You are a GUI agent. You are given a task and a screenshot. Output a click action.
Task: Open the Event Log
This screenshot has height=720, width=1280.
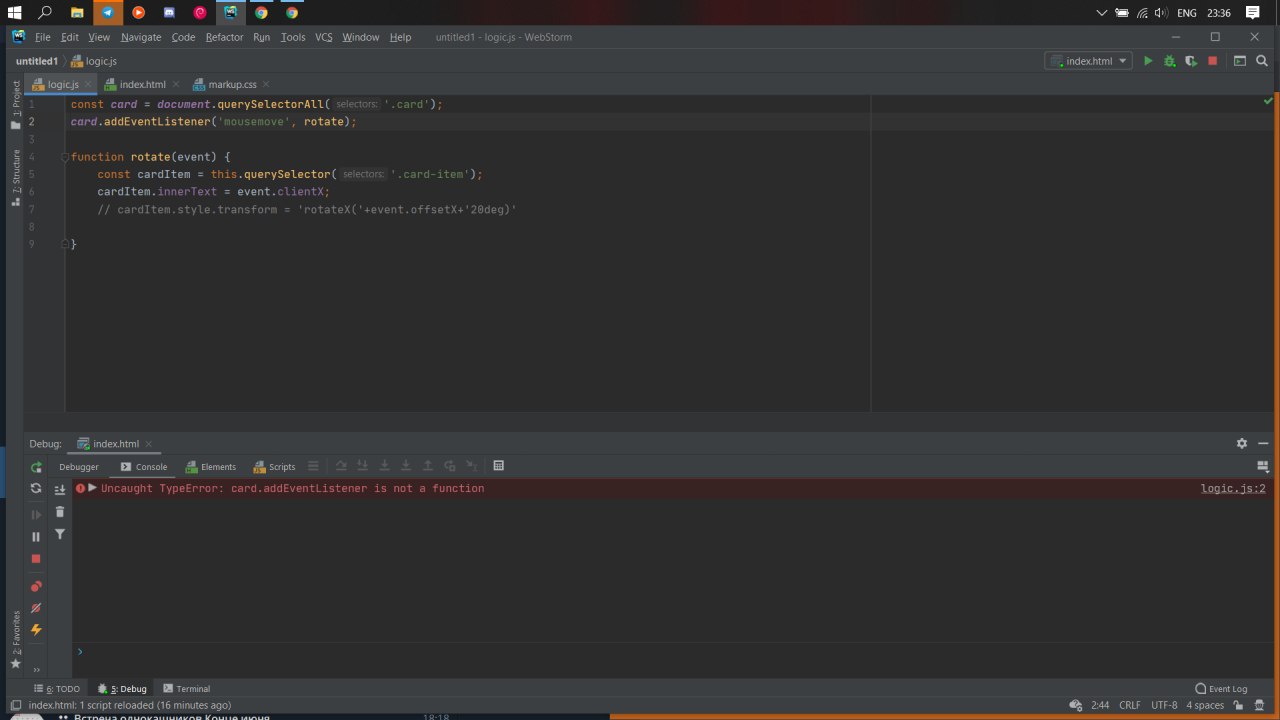1221,689
